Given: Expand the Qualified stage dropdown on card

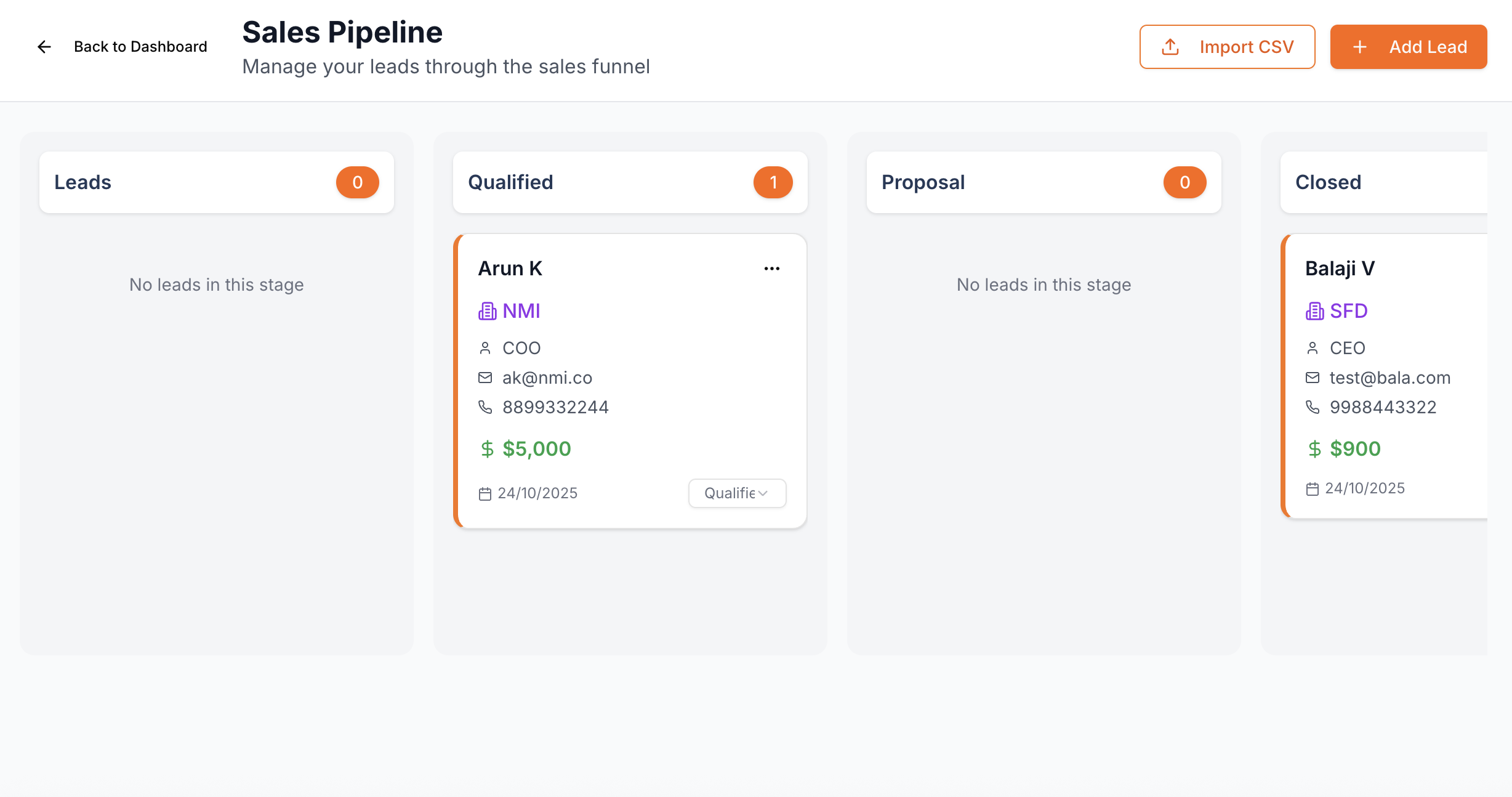Looking at the screenshot, I should tap(737, 493).
